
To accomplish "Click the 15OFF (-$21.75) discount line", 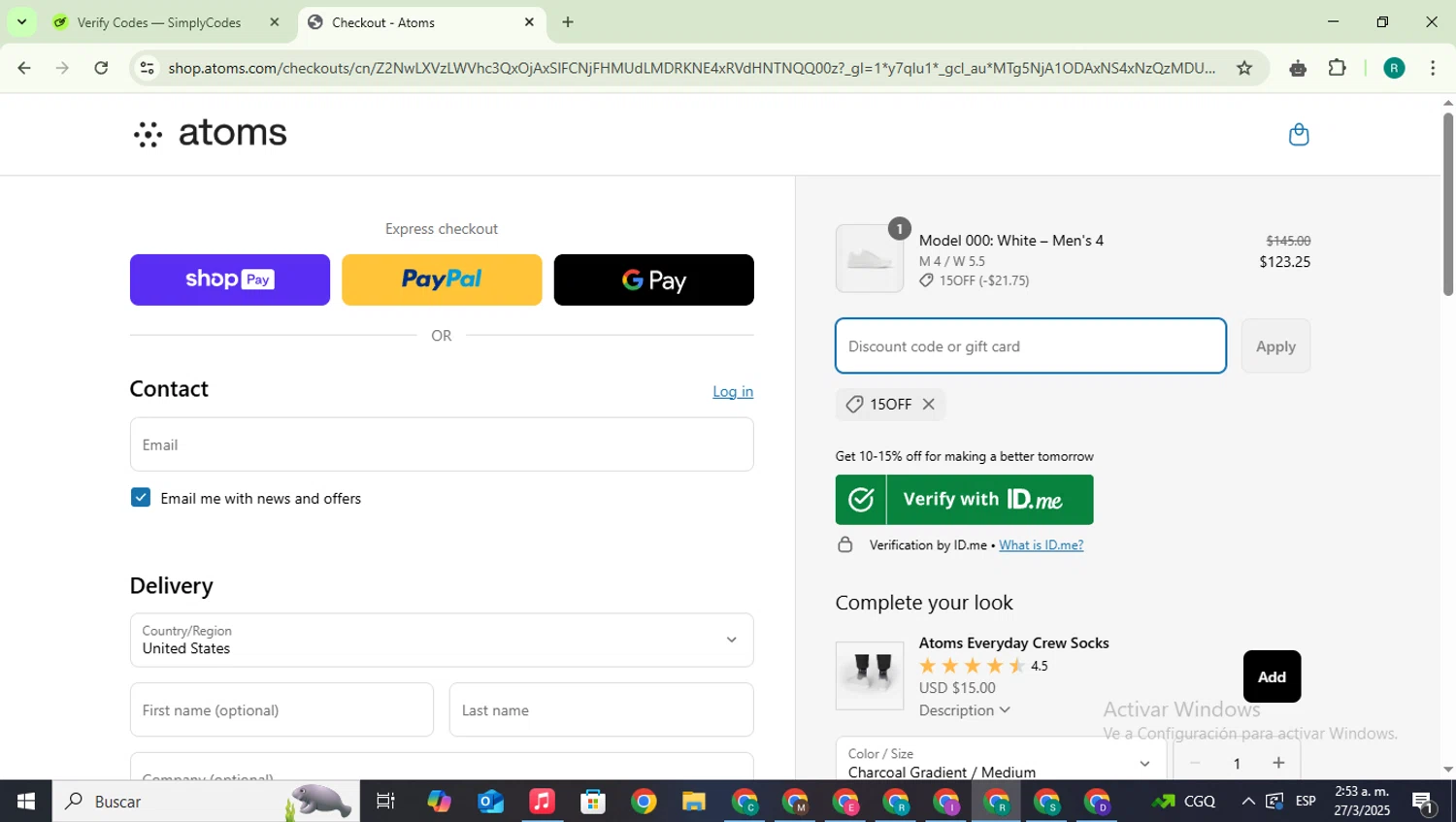I will (975, 280).
